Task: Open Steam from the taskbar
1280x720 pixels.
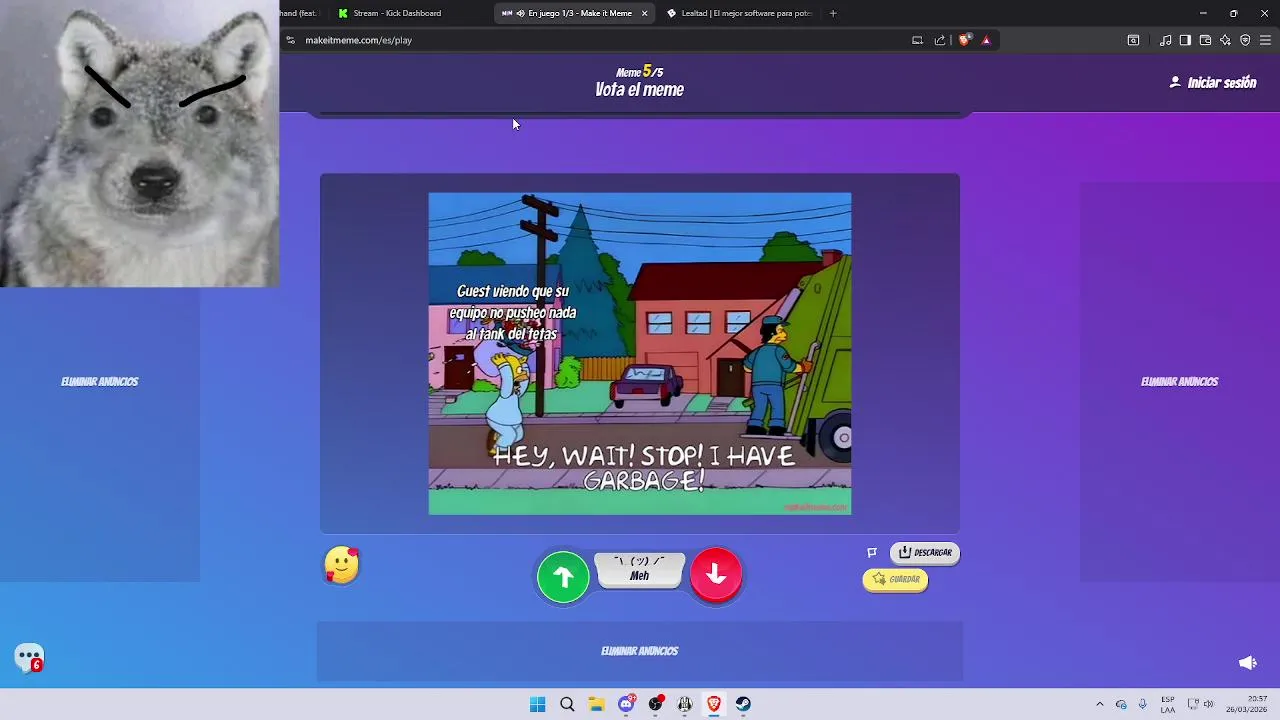Action: point(743,704)
